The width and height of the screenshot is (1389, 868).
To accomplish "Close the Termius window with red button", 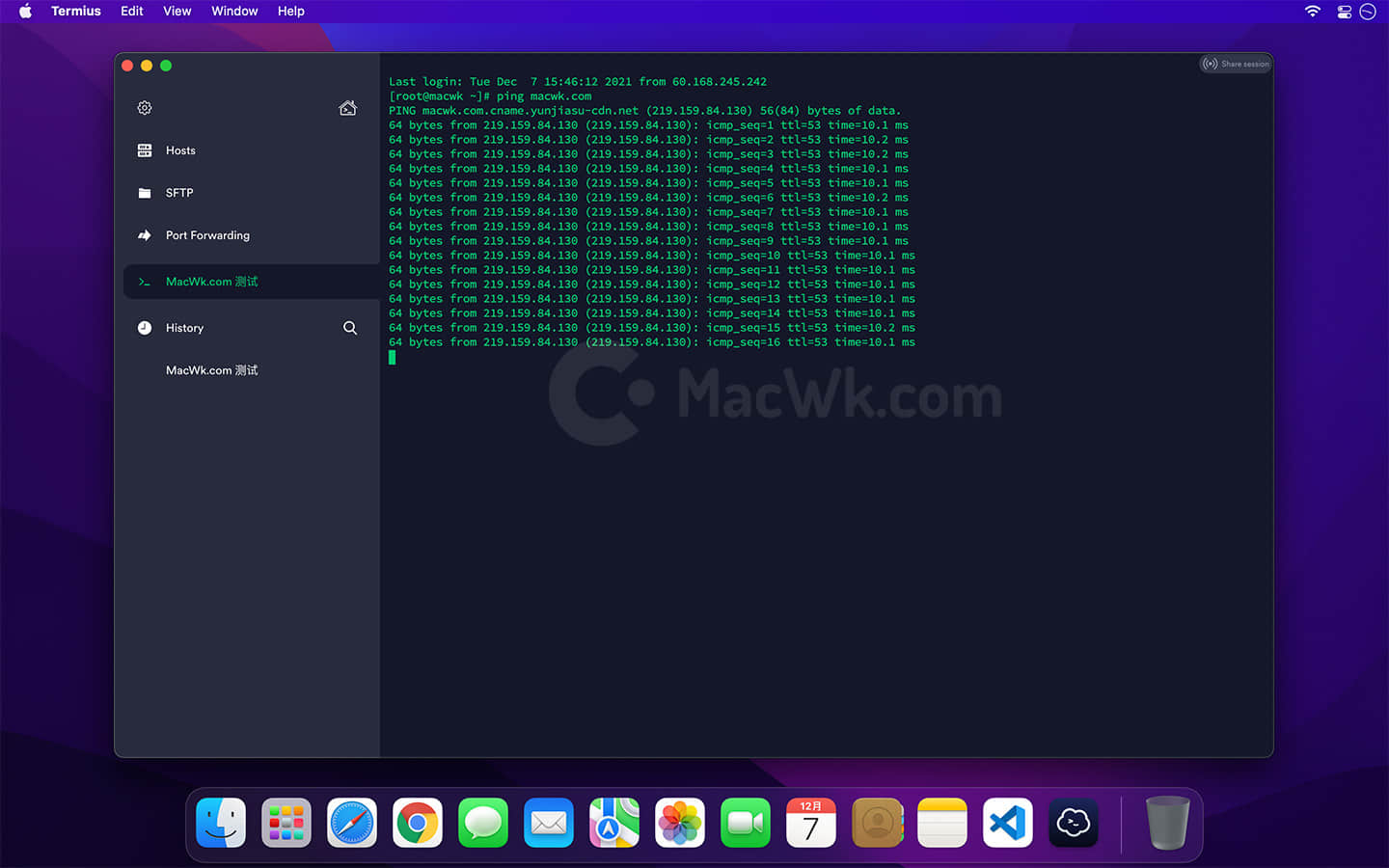I will (x=127, y=66).
